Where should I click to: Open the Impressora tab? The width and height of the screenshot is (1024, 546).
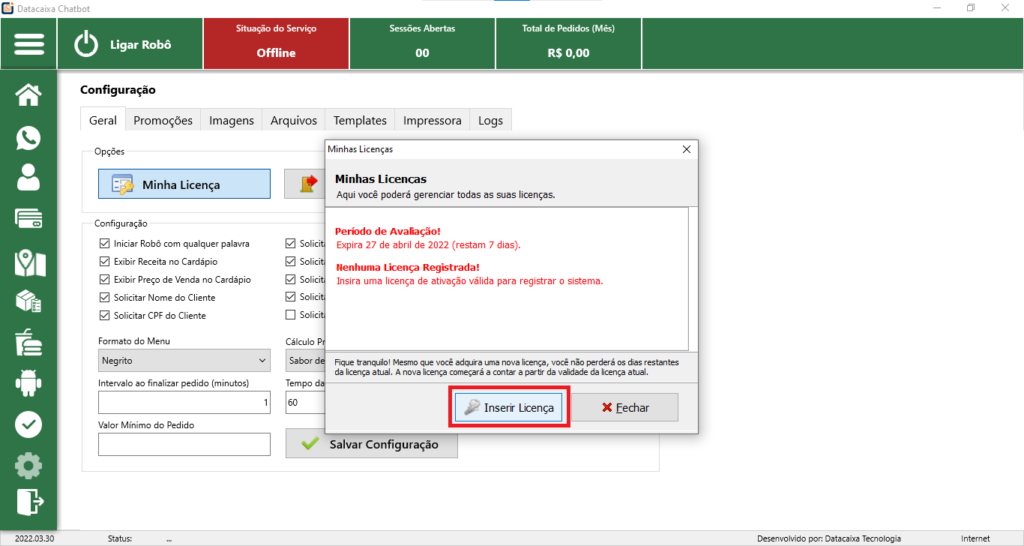[x=432, y=120]
